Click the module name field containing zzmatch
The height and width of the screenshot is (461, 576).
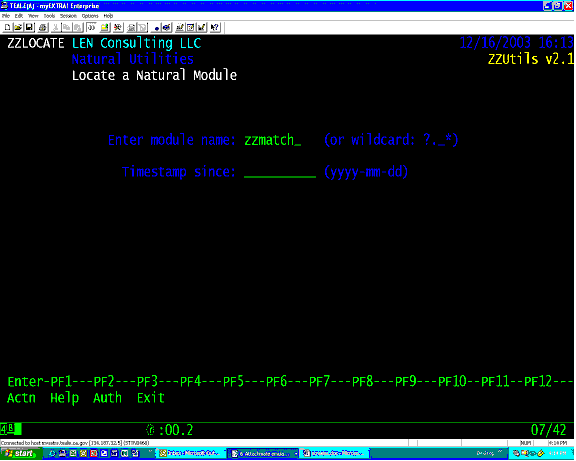[x=273, y=140]
